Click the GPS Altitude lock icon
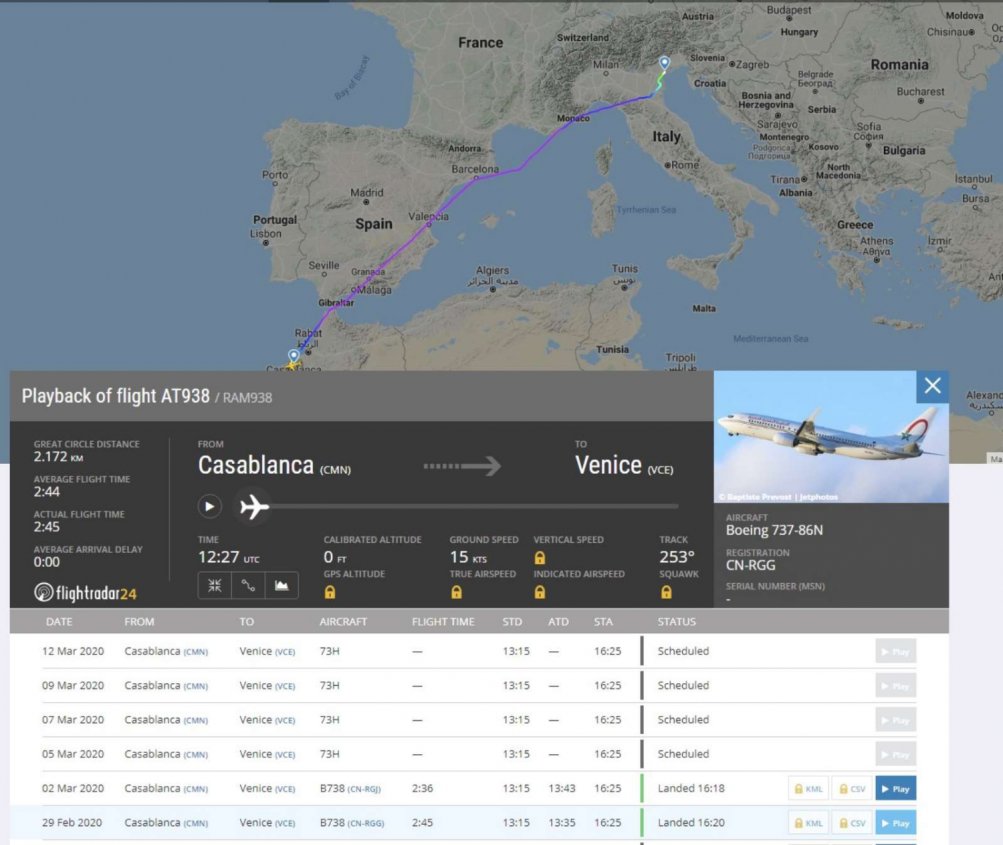1003x845 pixels. tap(330, 592)
